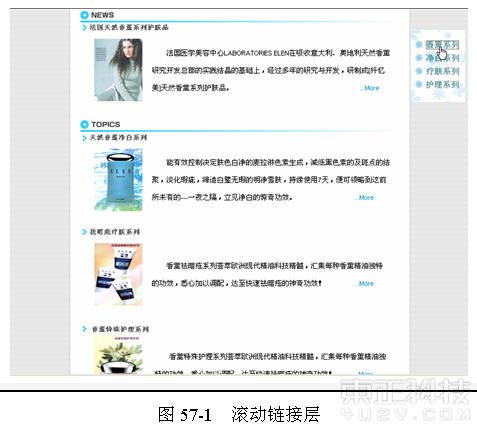Click snowflake bullet beside 疗肤系列
This screenshot has height=428, width=477.
pyautogui.click(x=419, y=71)
